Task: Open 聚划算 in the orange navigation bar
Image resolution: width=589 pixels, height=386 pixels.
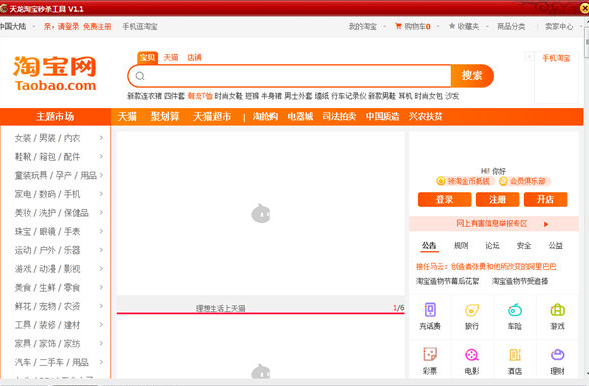Action: 165,116
